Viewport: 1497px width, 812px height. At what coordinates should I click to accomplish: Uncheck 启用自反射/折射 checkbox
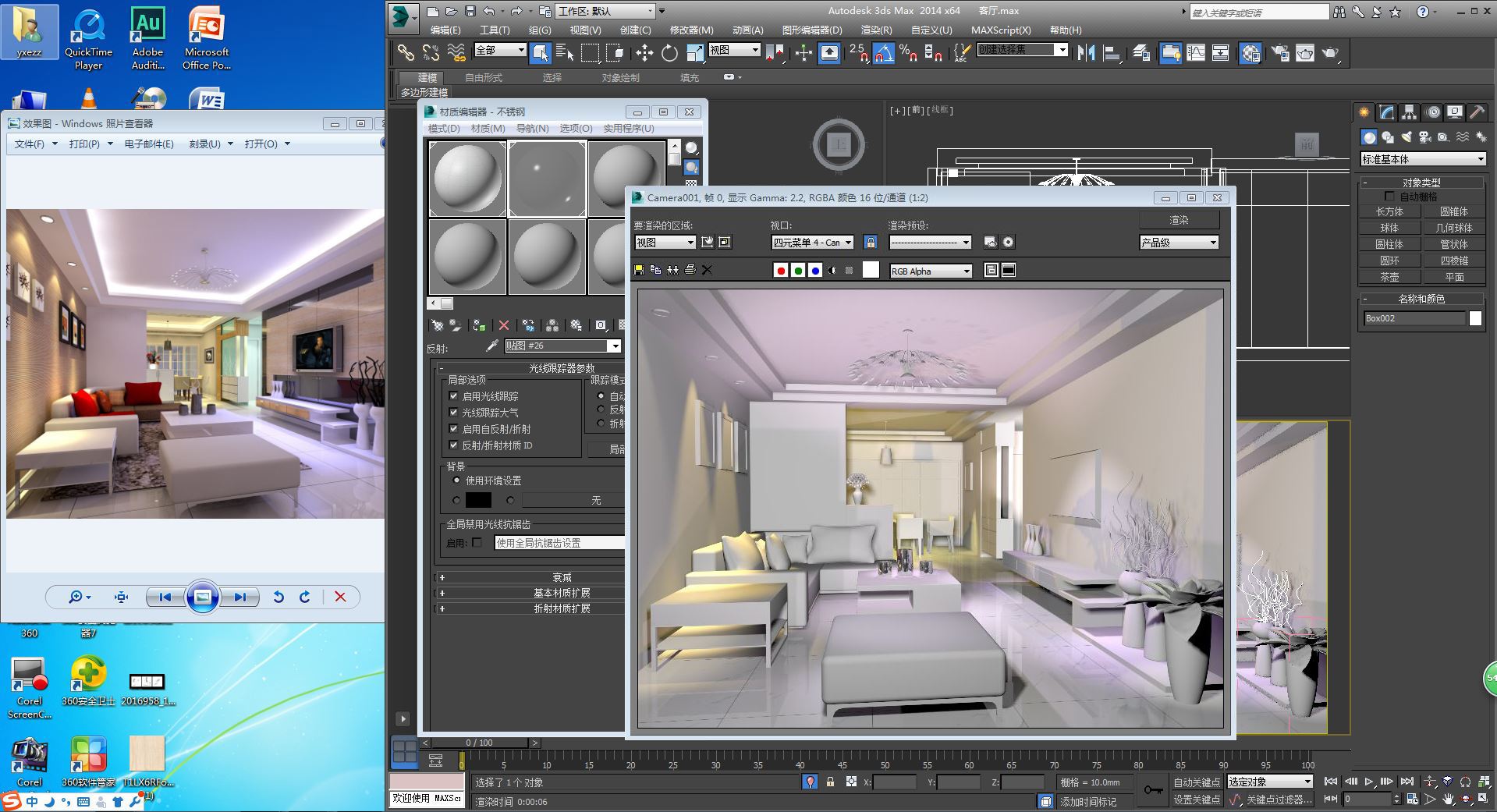coord(453,429)
